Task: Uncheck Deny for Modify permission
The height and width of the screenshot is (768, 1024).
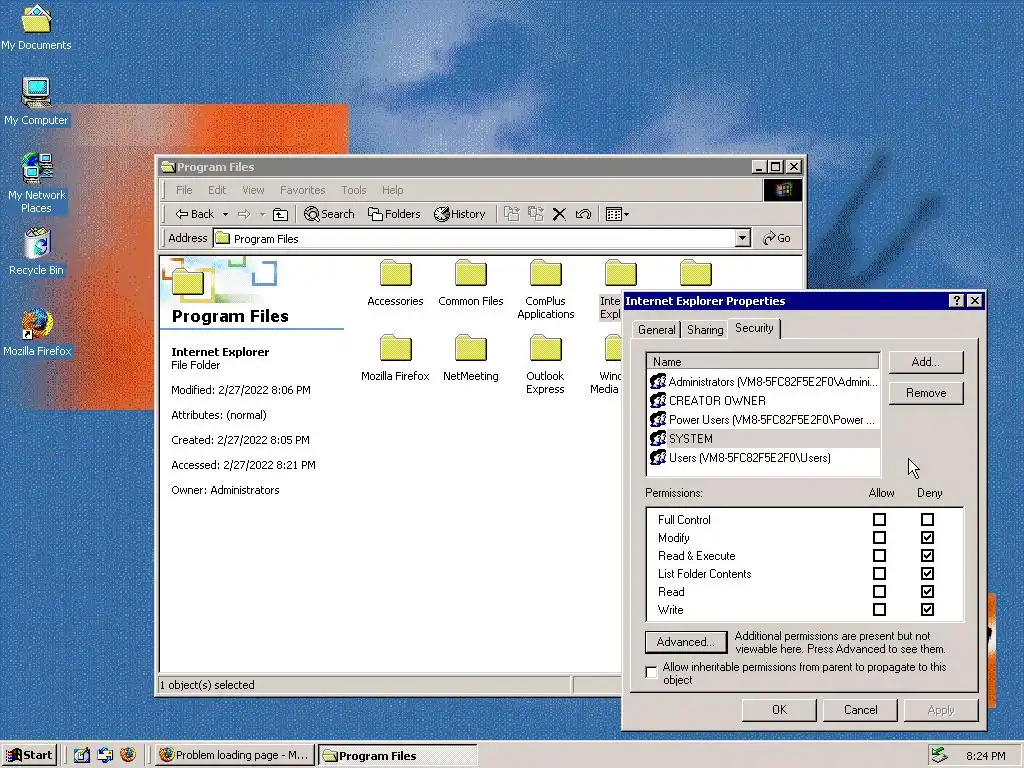Action: pos(927,537)
